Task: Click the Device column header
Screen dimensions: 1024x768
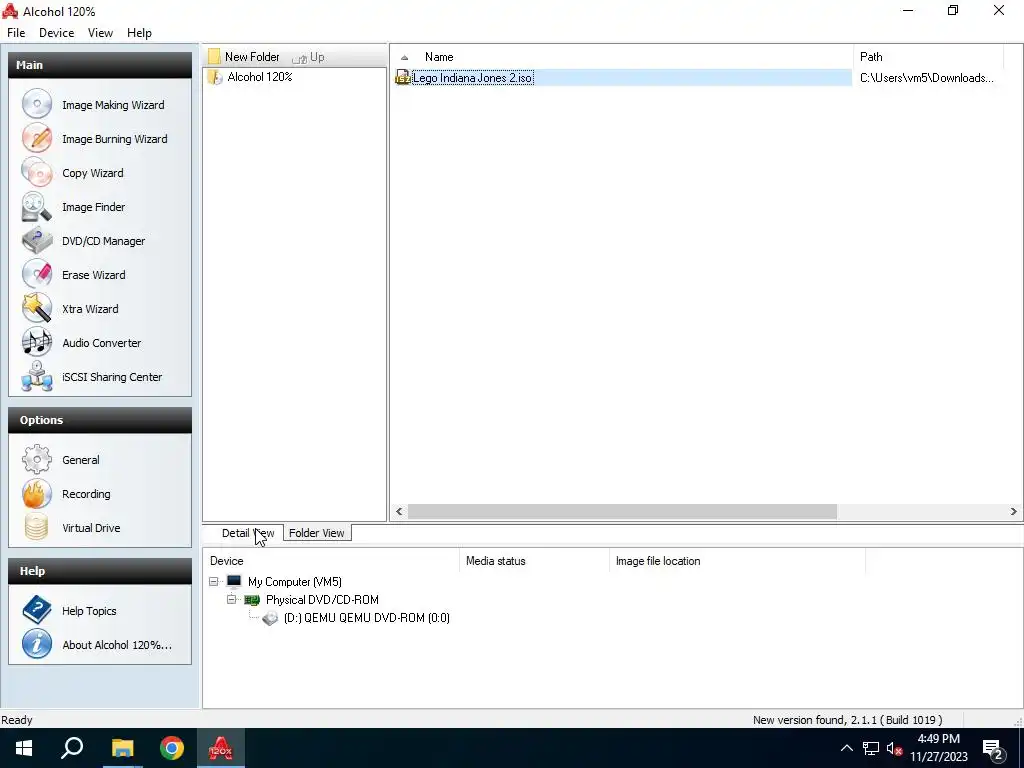Action: 331,561
